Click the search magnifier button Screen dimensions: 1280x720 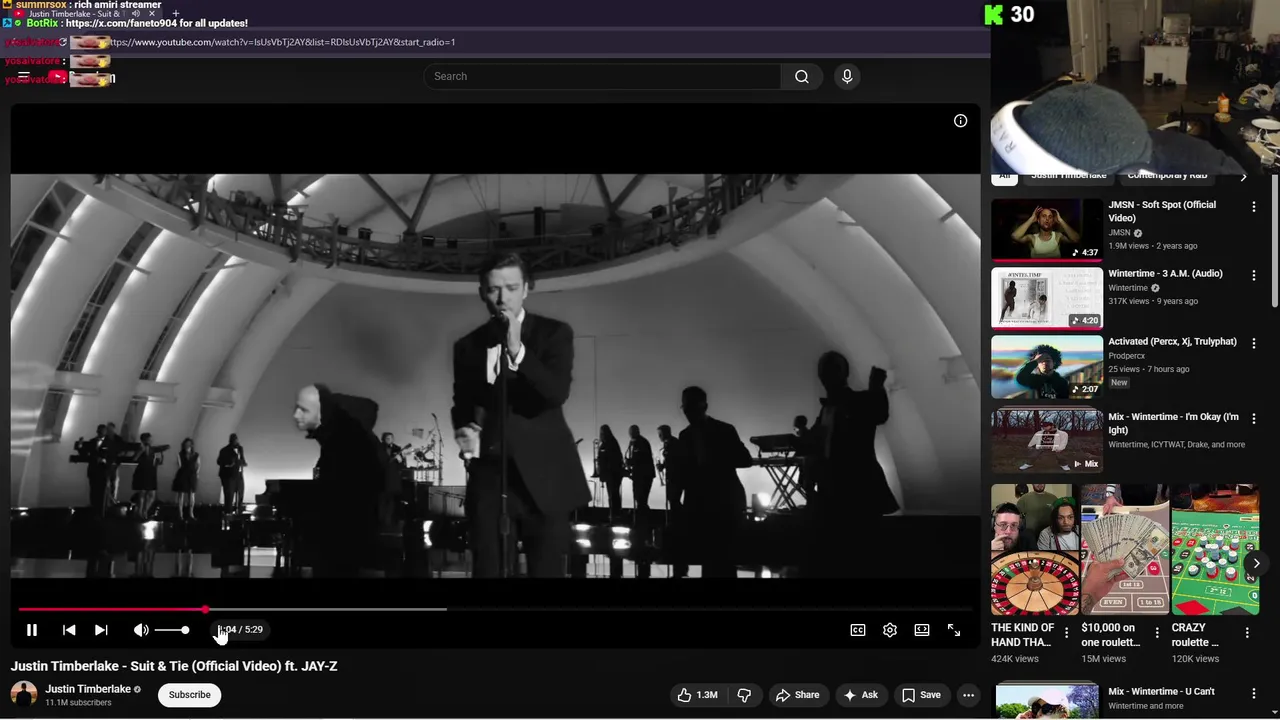801,76
